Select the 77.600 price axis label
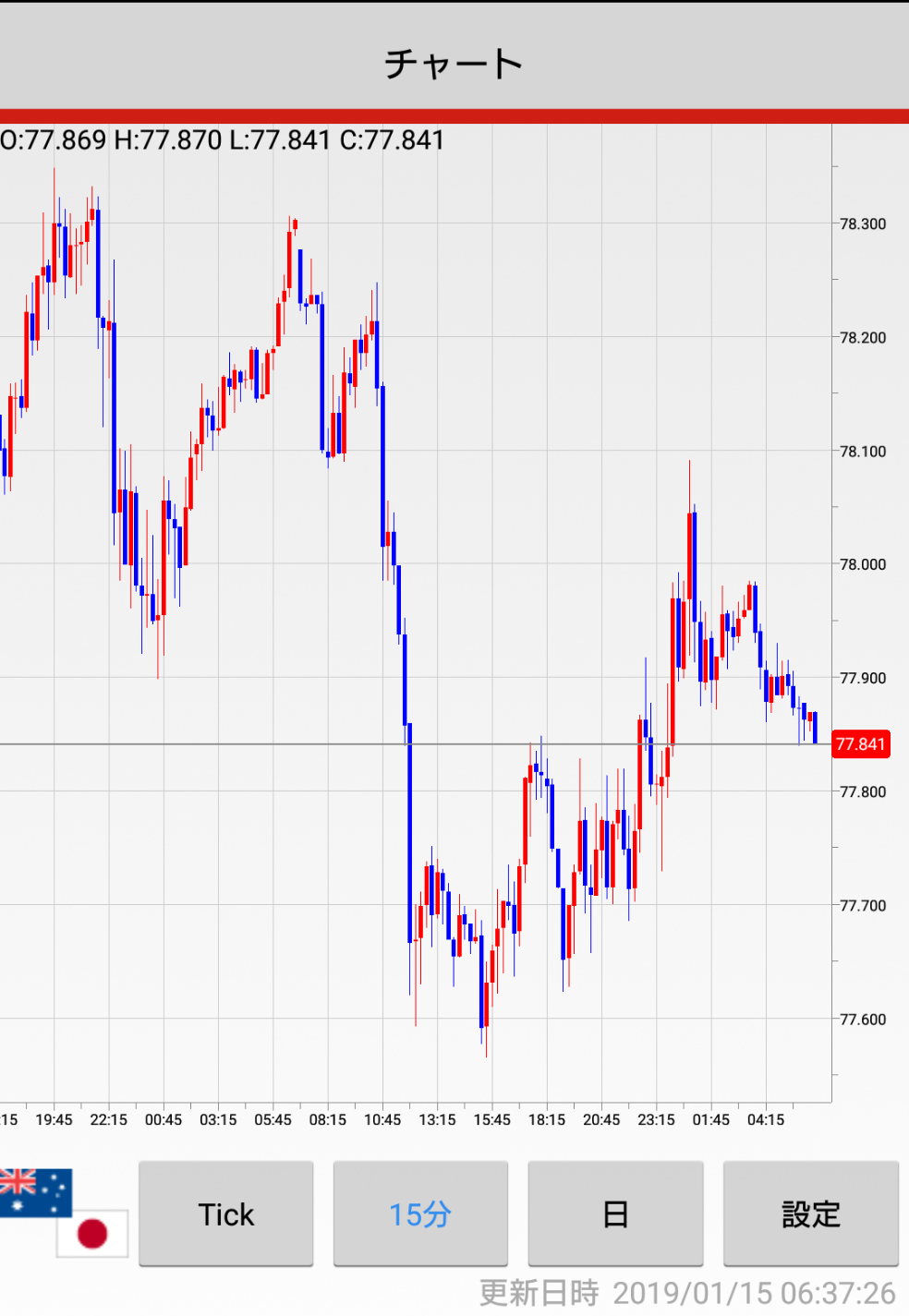Image resolution: width=909 pixels, height=1316 pixels. pos(863,1020)
